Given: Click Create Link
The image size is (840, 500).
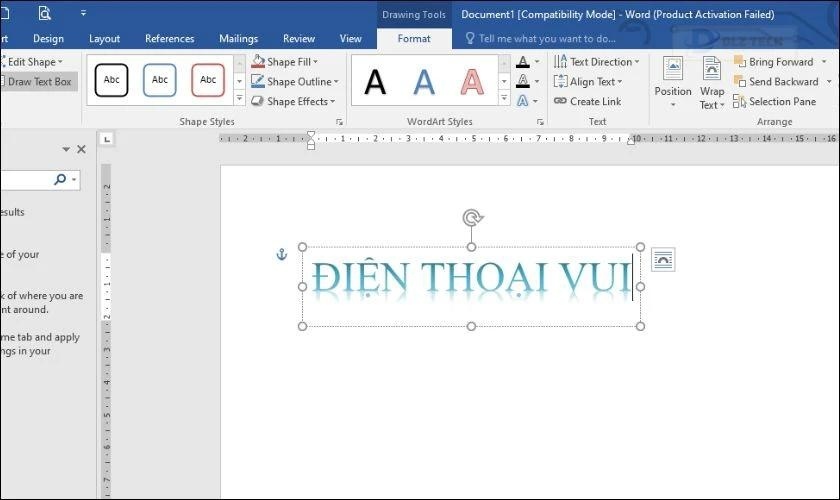Looking at the screenshot, I should tap(588, 101).
